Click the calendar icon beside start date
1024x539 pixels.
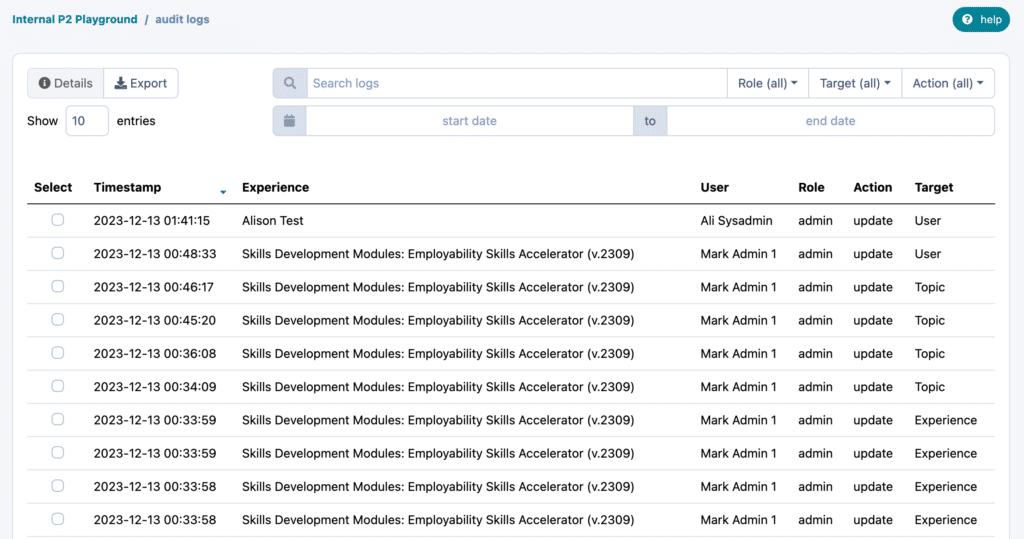click(290, 121)
